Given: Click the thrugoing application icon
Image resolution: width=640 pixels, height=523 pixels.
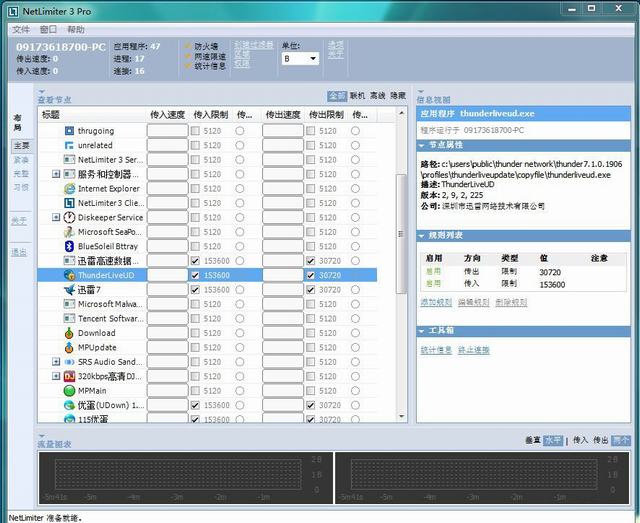Looking at the screenshot, I should pyautogui.click(x=69, y=131).
